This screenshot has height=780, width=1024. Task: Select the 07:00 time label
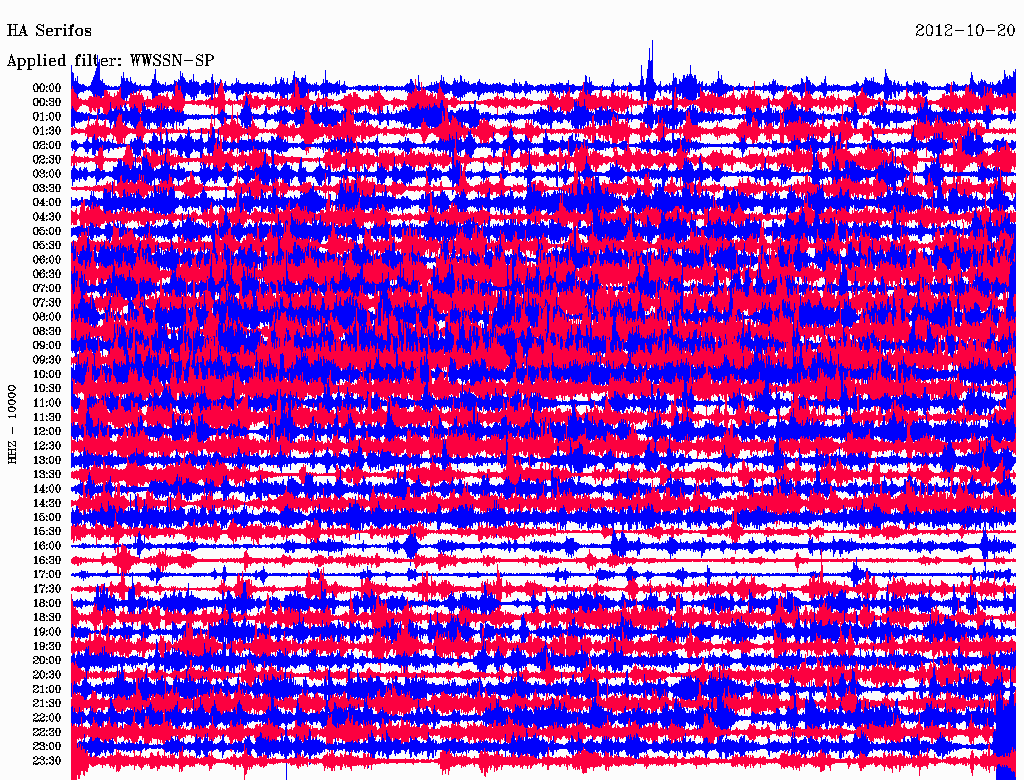(x=47, y=288)
